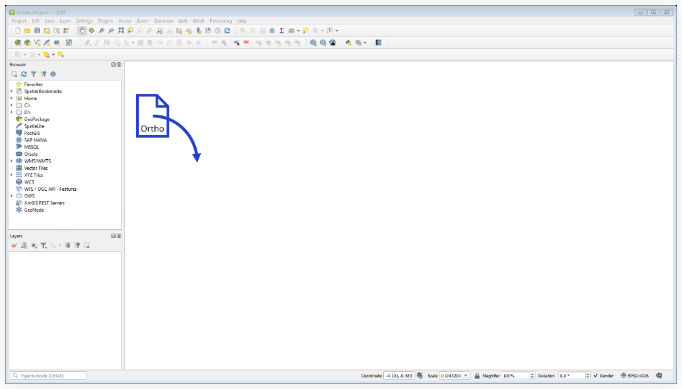Select the GeoPackage entry in Browser
The width and height of the screenshot is (682, 389).
pos(37,119)
